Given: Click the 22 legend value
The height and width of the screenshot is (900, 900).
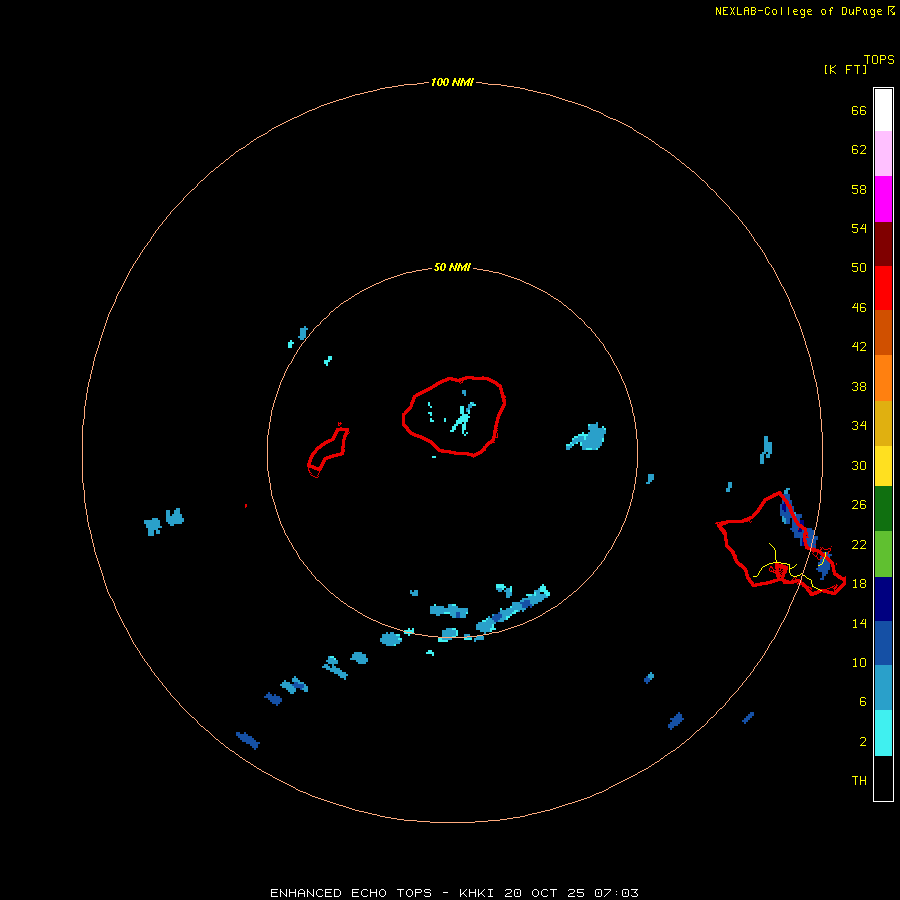Looking at the screenshot, I should 859,544.
